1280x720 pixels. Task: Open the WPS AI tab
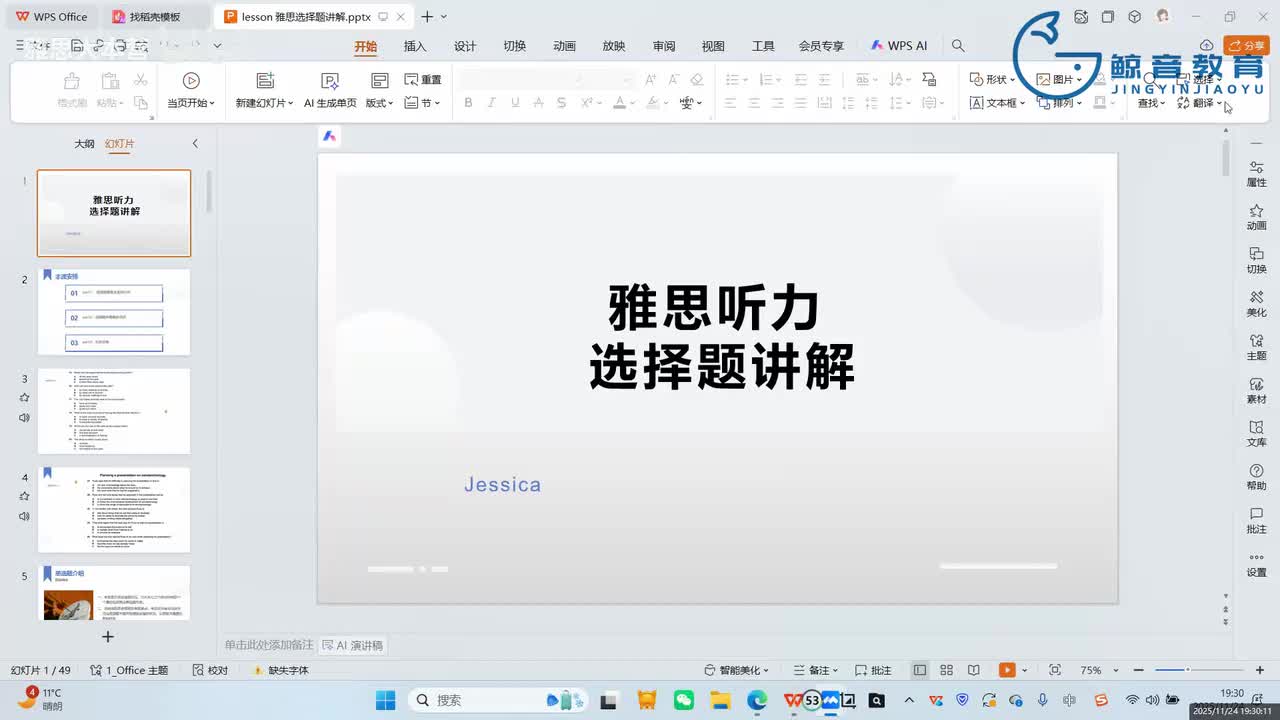(899, 46)
